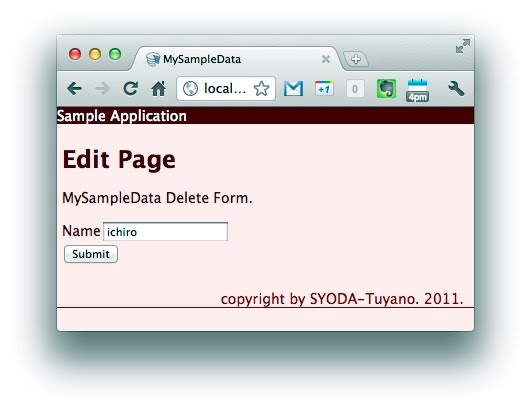Go back using the back arrow
Image resolution: width=531 pixels, height=410 pixels.
74,89
